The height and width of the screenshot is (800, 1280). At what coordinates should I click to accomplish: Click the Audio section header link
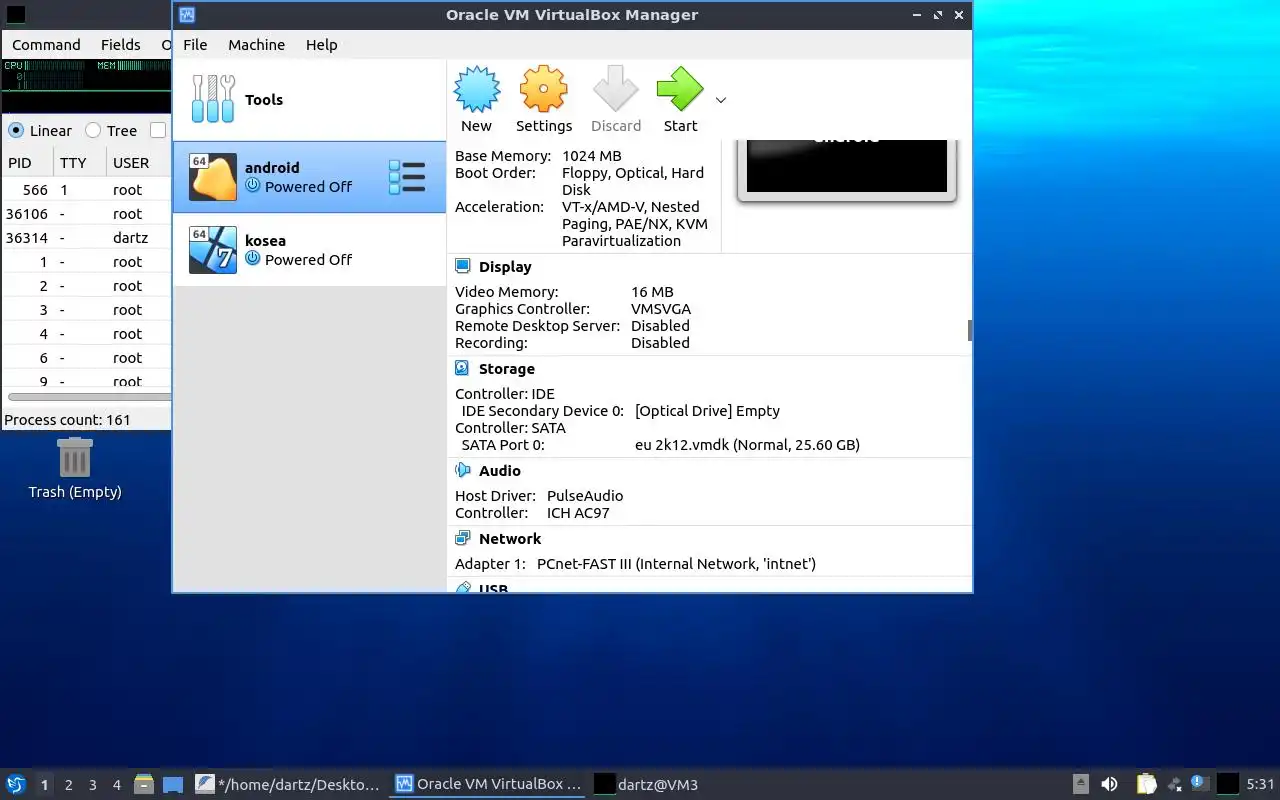[500, 471]
